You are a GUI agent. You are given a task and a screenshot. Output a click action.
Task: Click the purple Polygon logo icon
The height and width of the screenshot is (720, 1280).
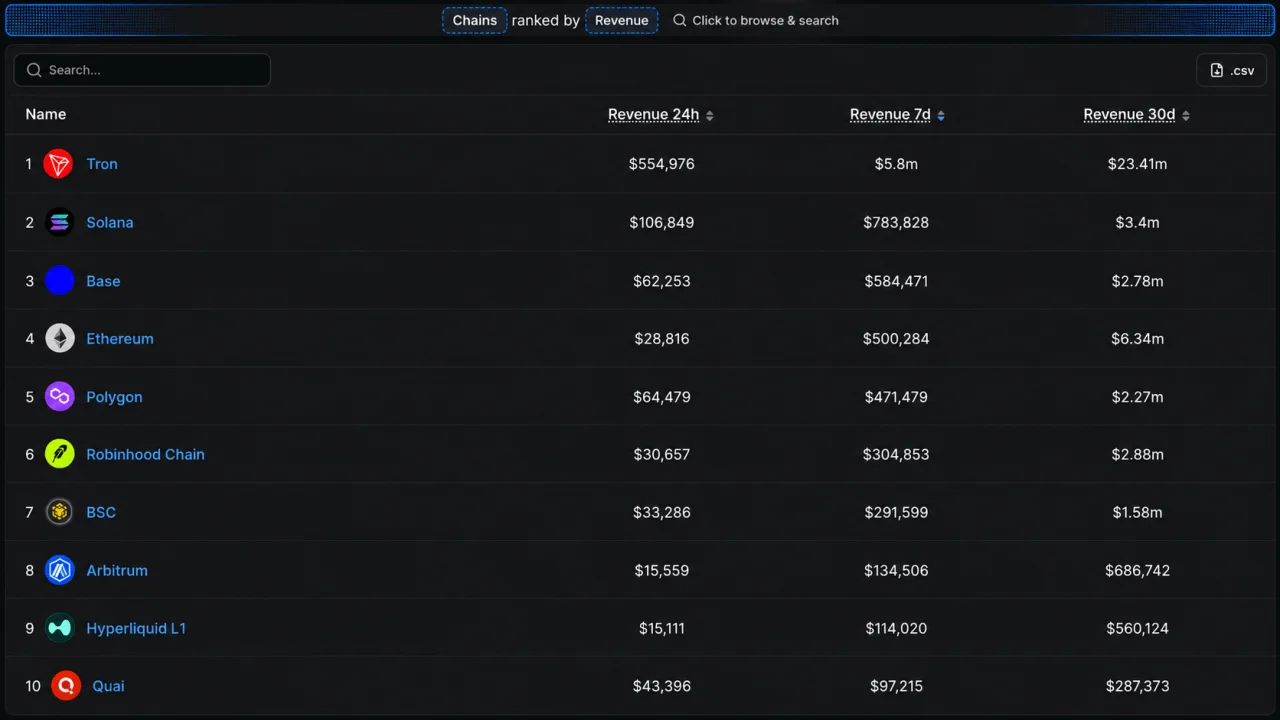click(60, 397)
